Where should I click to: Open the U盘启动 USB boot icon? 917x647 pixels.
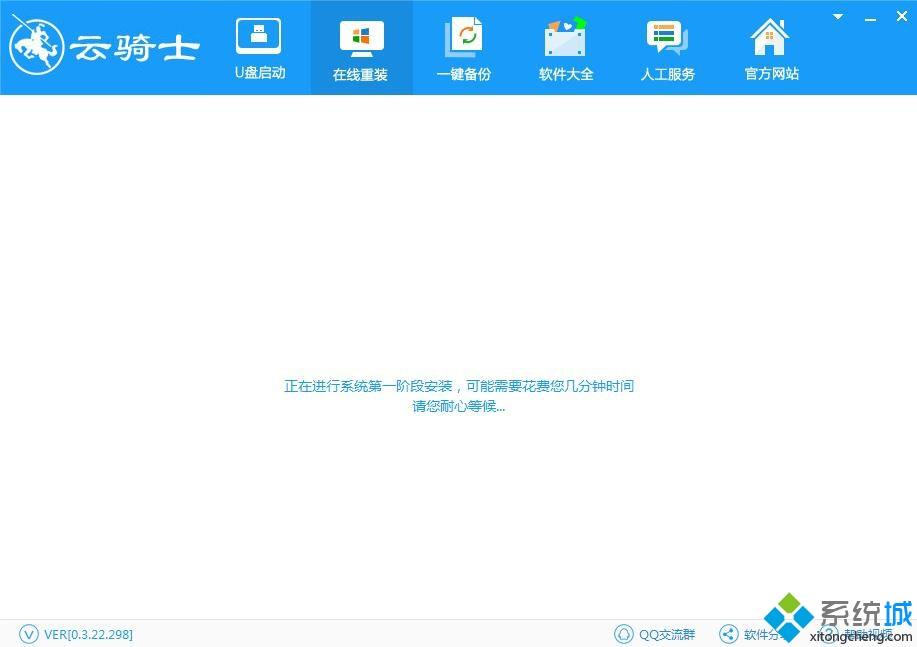[x=258, y=37]
